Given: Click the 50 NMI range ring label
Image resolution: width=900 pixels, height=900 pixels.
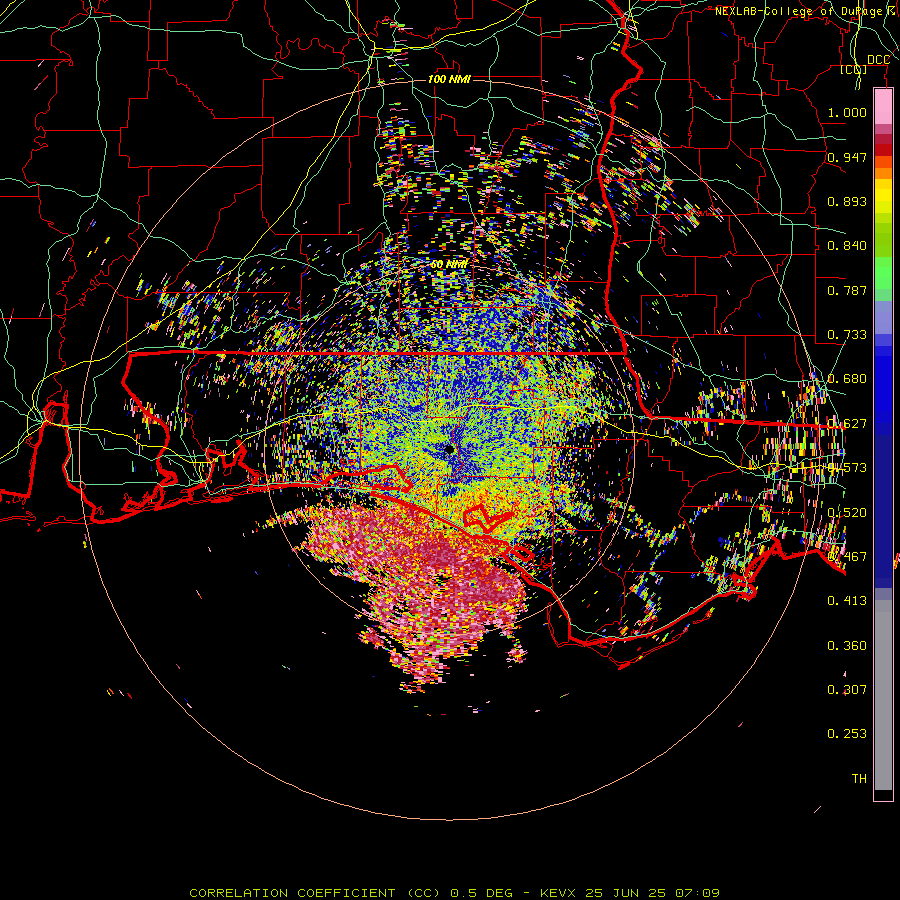Looking at the screenshot, I should [449, 264].
